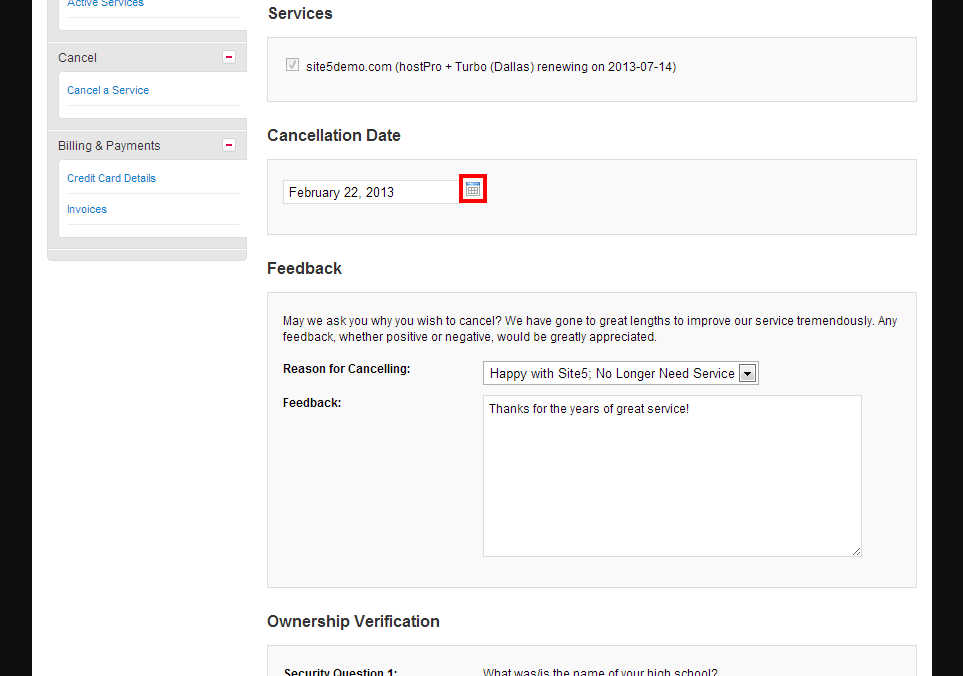Click the site5demo.com hostPro service text
Viewport: 963px width, 676px height.
click(x=491, y=67)
